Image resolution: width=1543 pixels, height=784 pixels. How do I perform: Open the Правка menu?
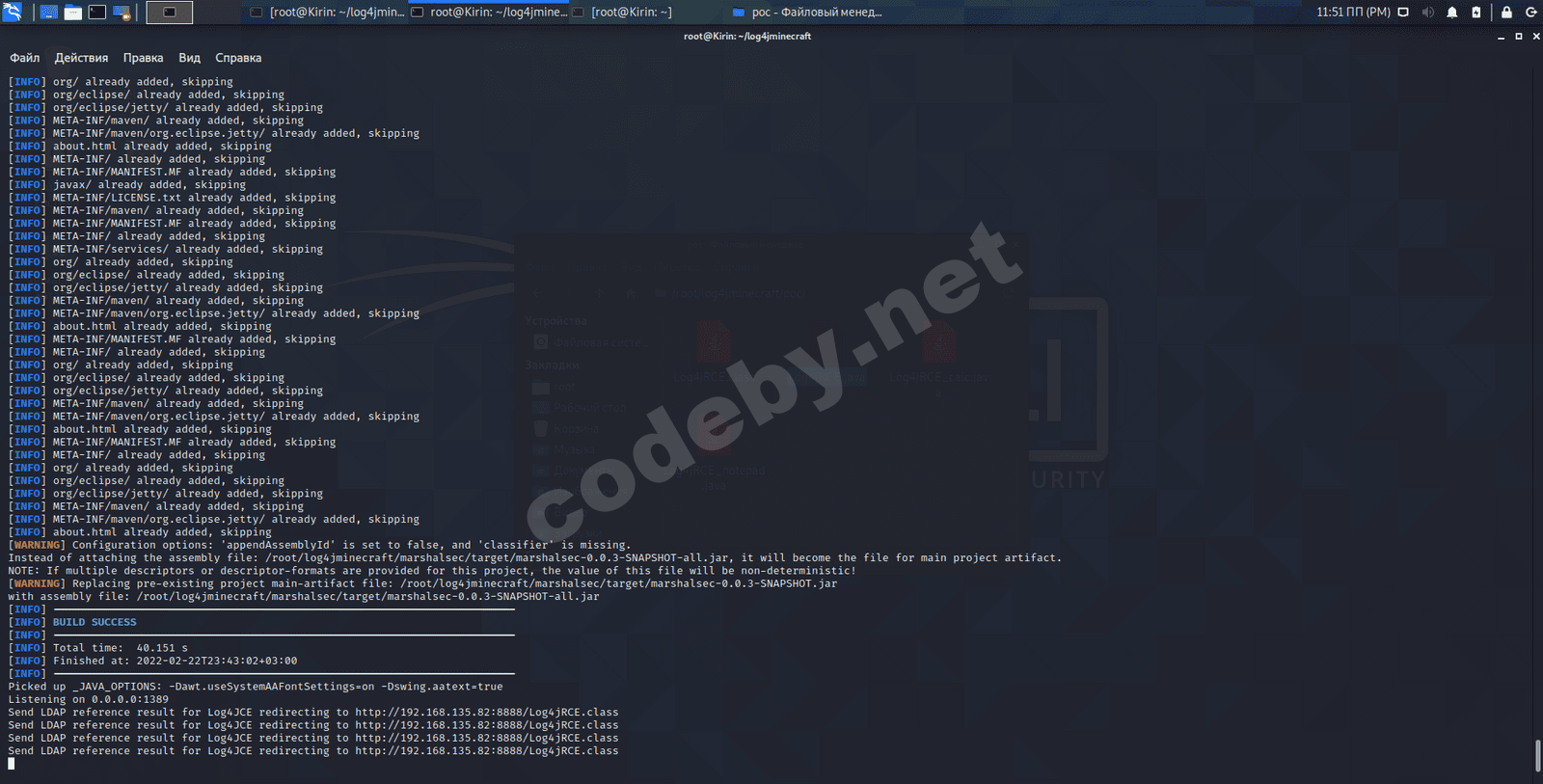(x=143, y=58)
